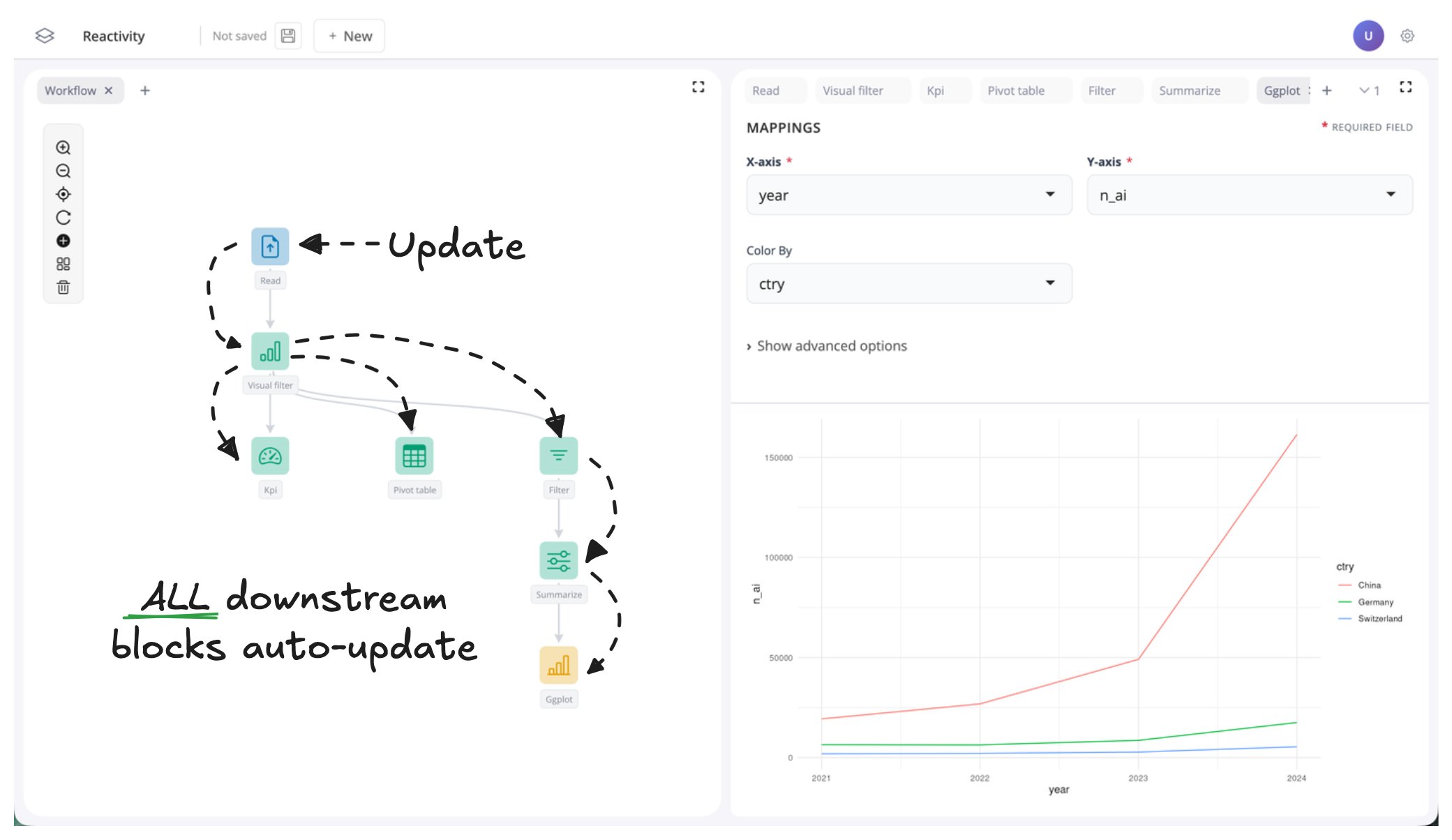
Task: Expand Show advanced options
Action: [827, 346]
